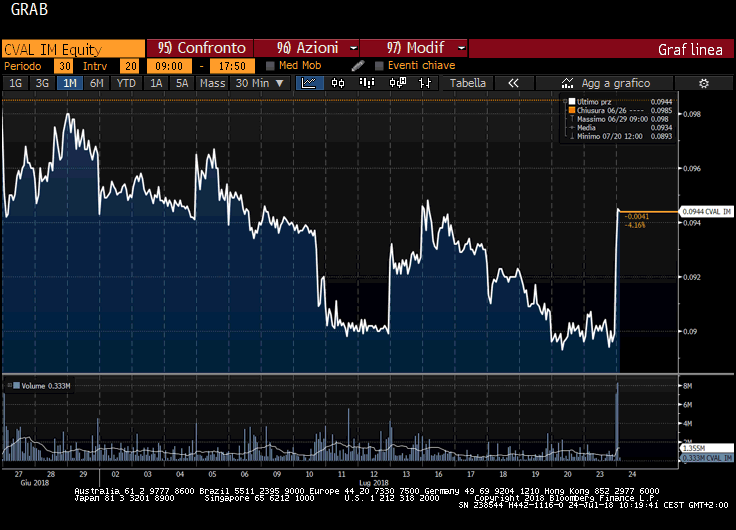736x530 pixels.
Task: Click the Graf linea title bar
Action: pos(601,49)
